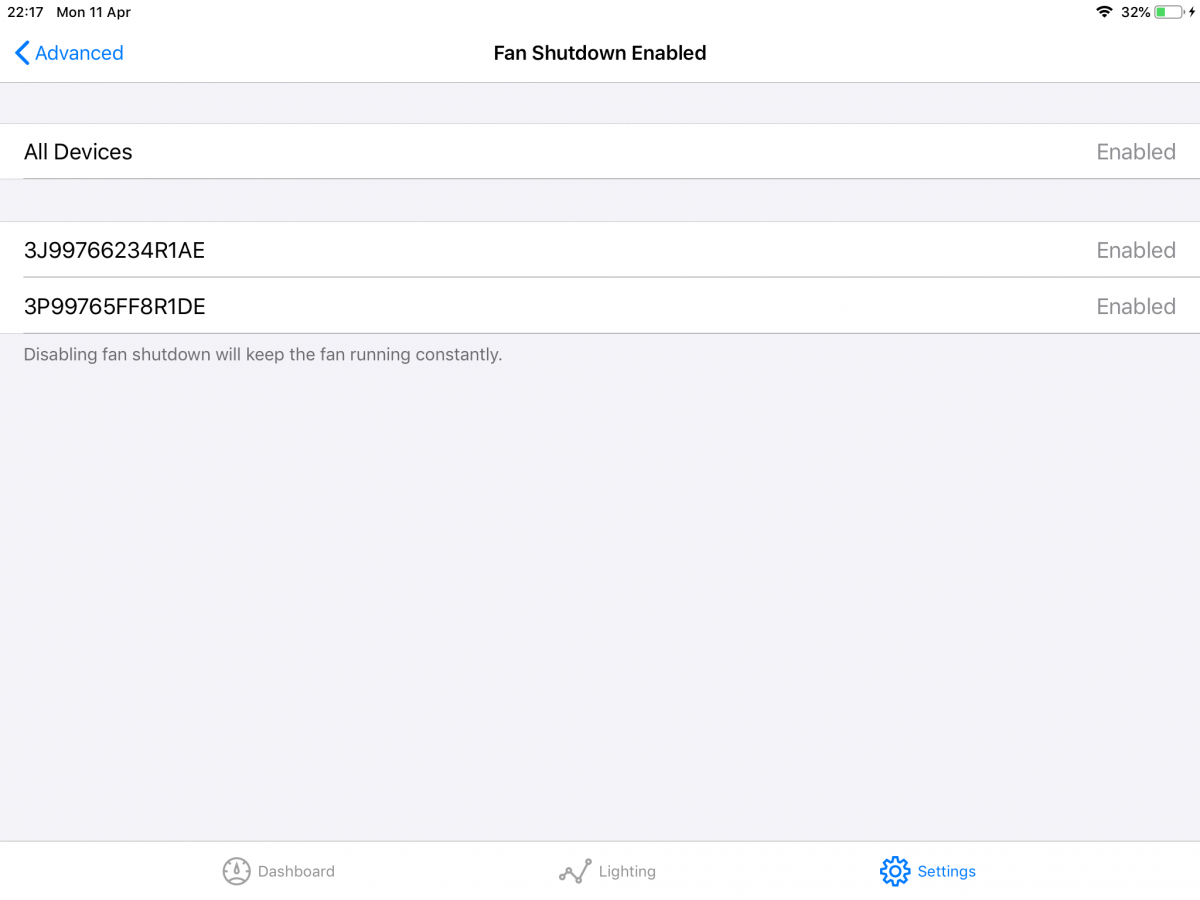This screenshot has height=900, width=1200.
Task: Select the All Devices row
Action: (x=600, y=152)
